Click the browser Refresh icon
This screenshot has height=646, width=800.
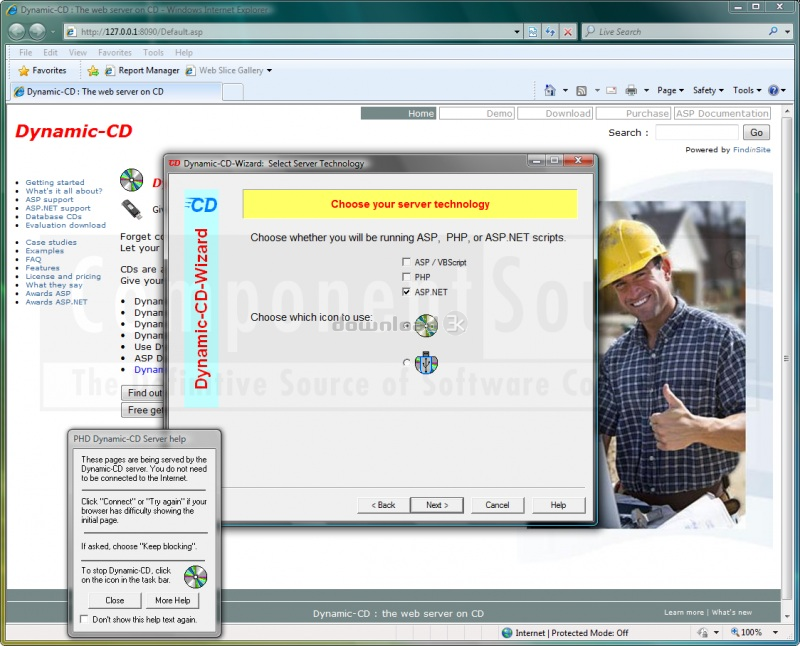point(550,32)
